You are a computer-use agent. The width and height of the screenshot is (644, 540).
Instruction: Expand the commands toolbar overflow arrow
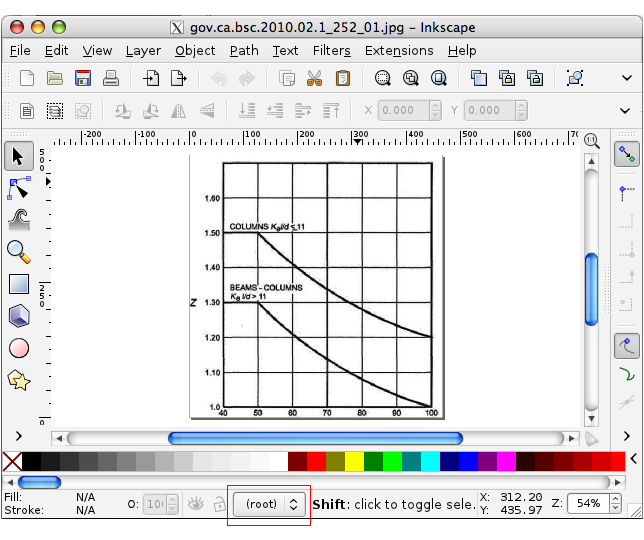(x=628, y=78)
